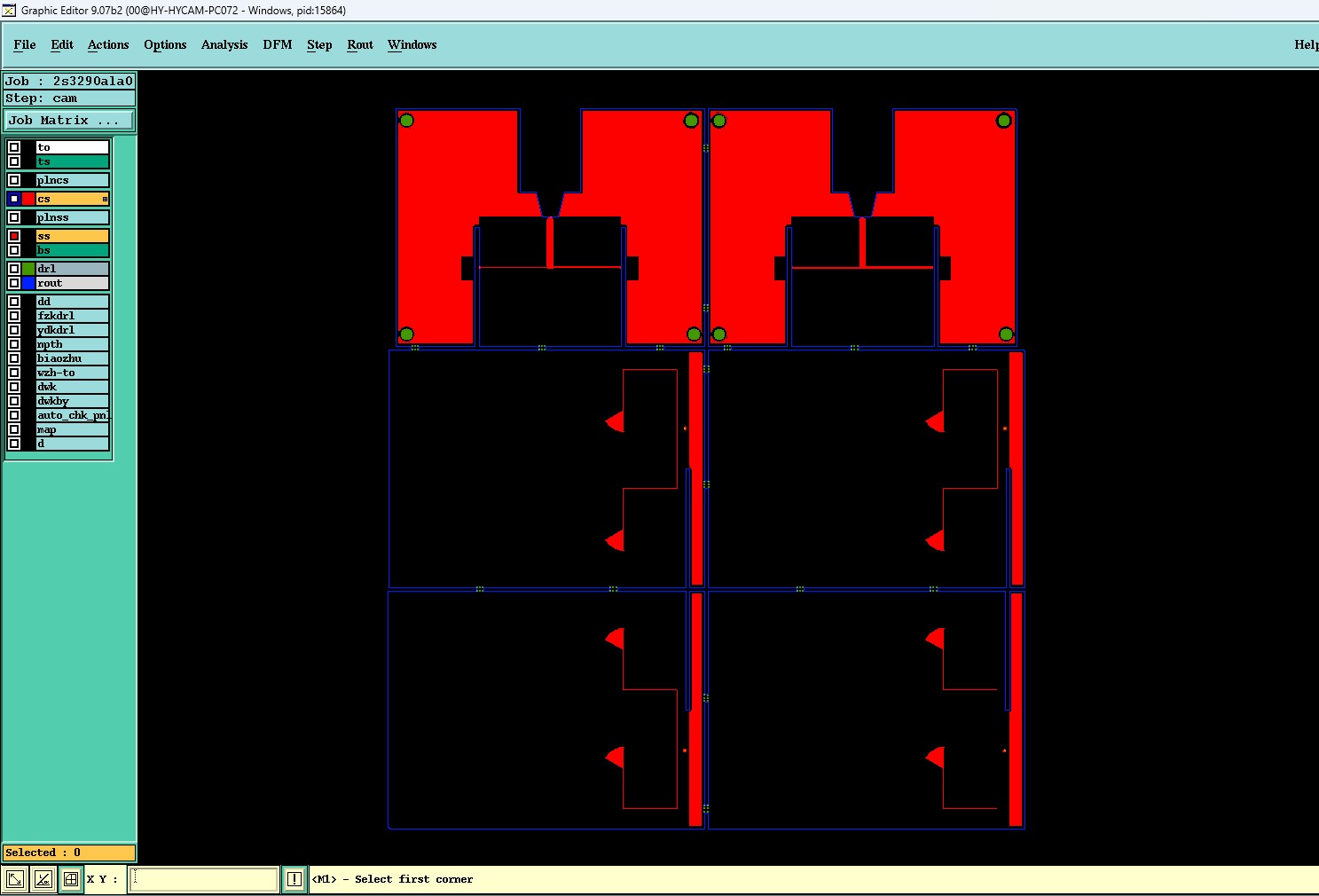The image size is (1319, 896).
Task: Click the exclamation mark icon beside coordinate field
Action: coord(294,879)
